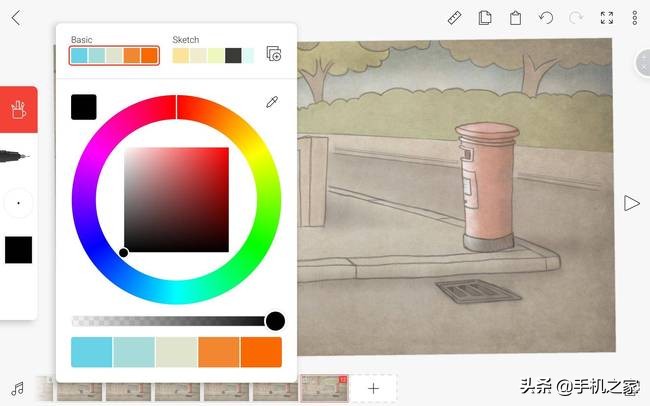This screenshot has height=406, width=650.
Task: Select the Sketch palette
Action: click(x=213, y=55)
